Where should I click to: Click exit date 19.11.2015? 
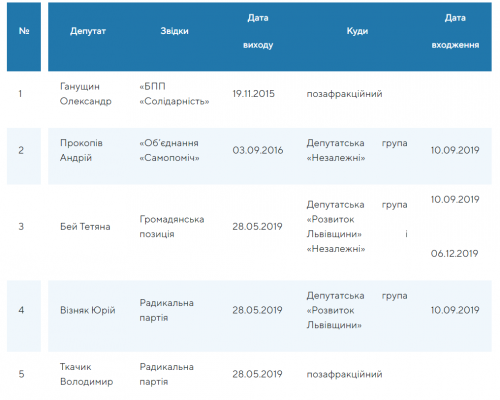pyautogui.click(x=254, y=94)
